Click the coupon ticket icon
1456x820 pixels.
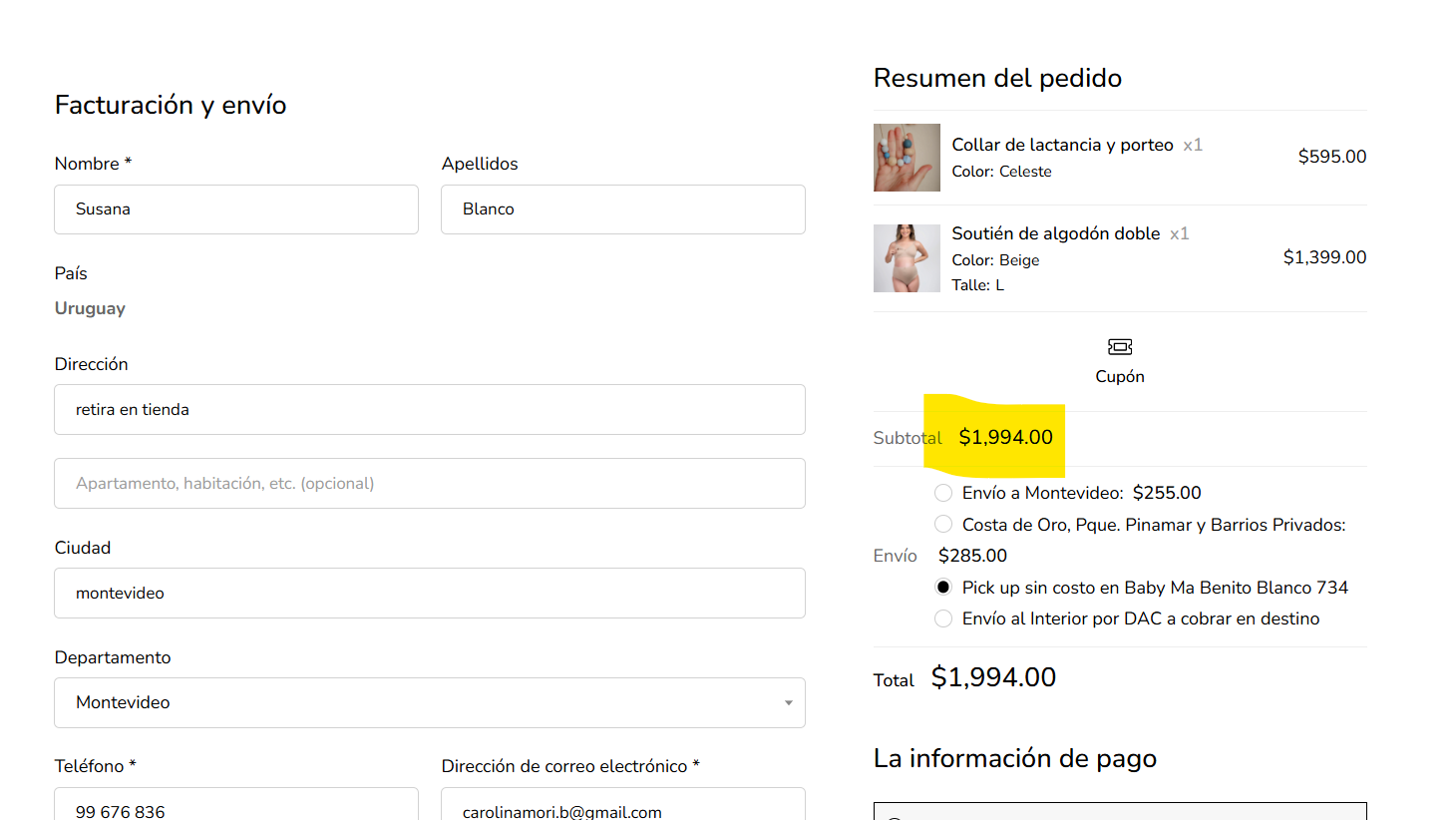point(1120,347)
